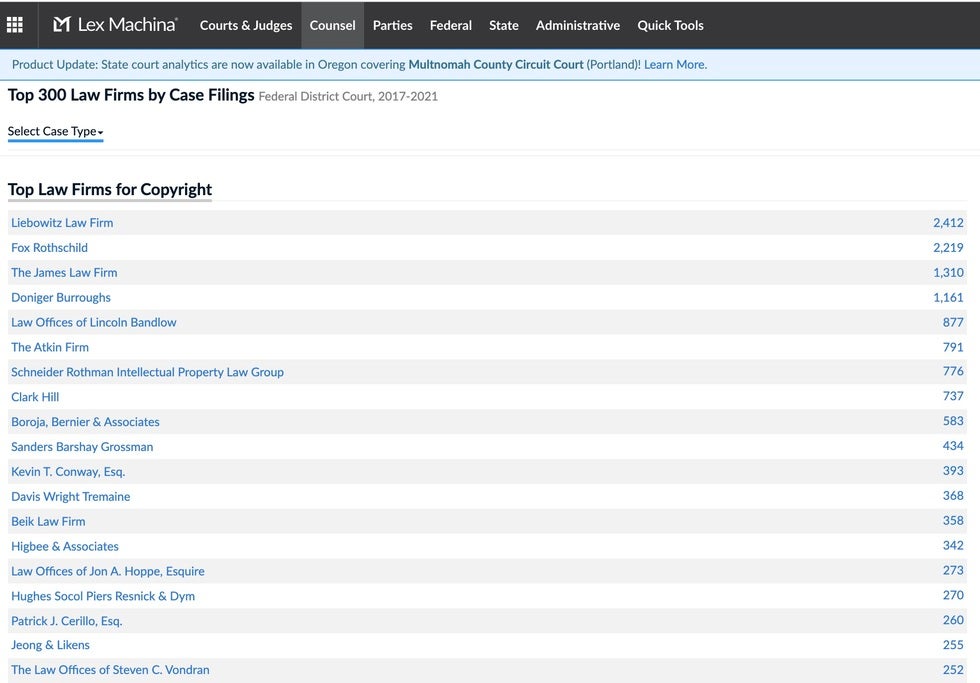Click the 255 filings count
The height and width of the screenshot is (683, 980).
(x=953, y=645)
